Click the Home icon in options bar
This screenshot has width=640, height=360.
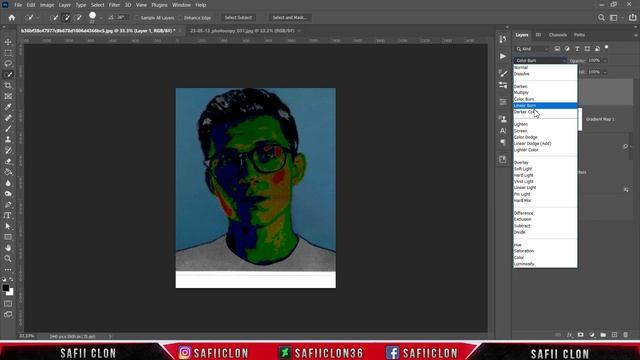tap(12, 18)
